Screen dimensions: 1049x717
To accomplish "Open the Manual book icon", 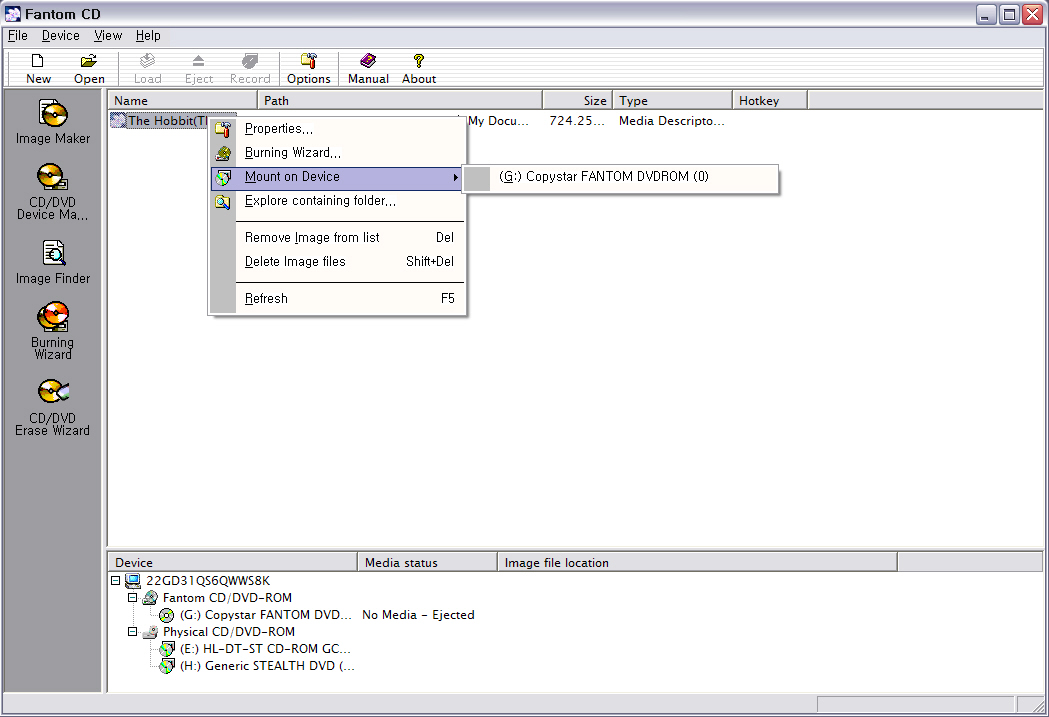I will tap(368, 69).
